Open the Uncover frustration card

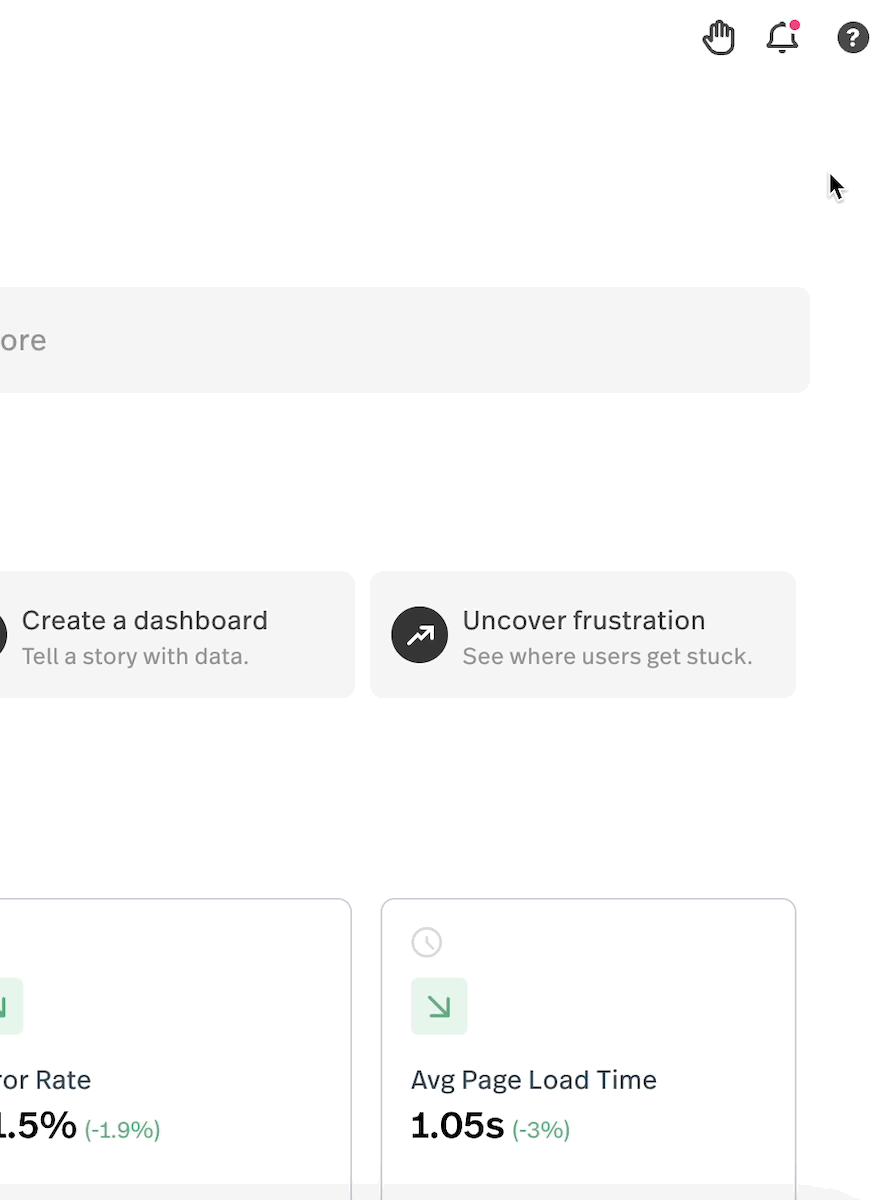(583, 635)
